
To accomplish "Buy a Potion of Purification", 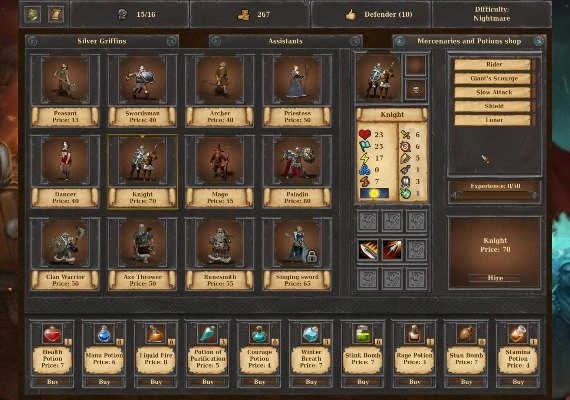I will coord(208,382).
